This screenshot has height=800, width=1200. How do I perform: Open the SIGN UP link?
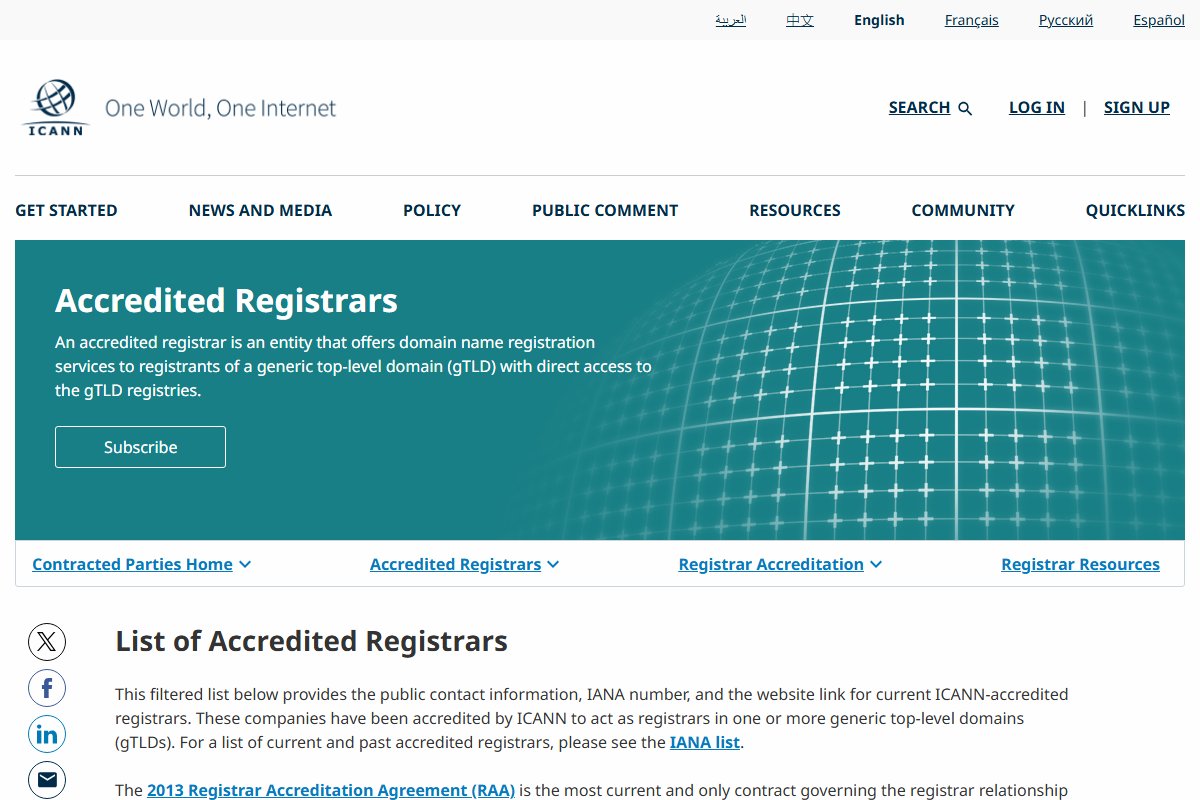(1137, 108)
